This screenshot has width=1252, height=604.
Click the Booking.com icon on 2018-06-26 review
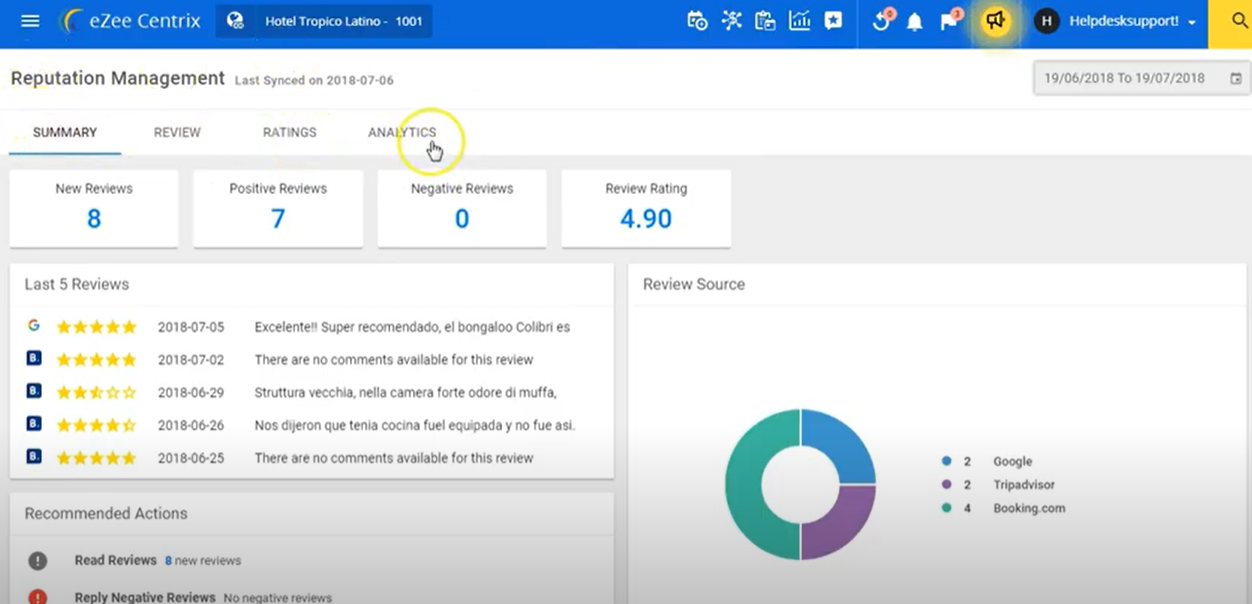coord(34,424)
